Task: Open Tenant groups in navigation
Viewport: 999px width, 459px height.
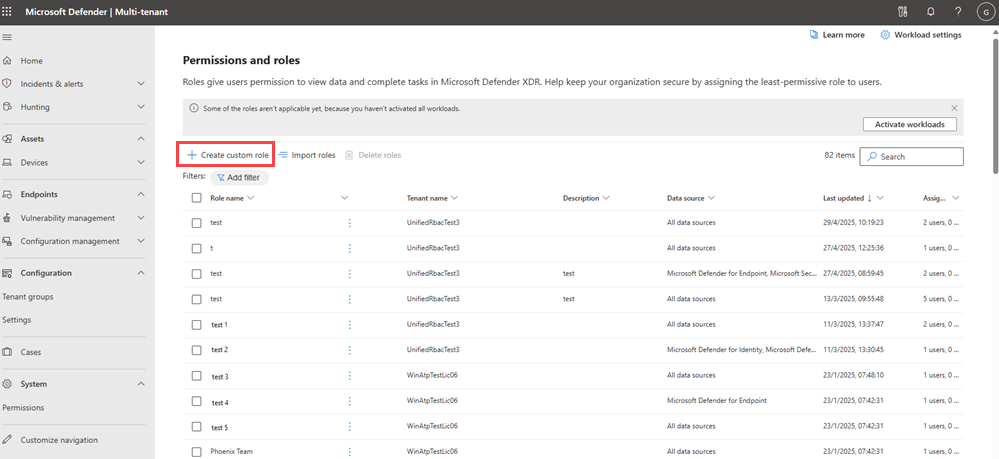Action: [x=28, y=296]
